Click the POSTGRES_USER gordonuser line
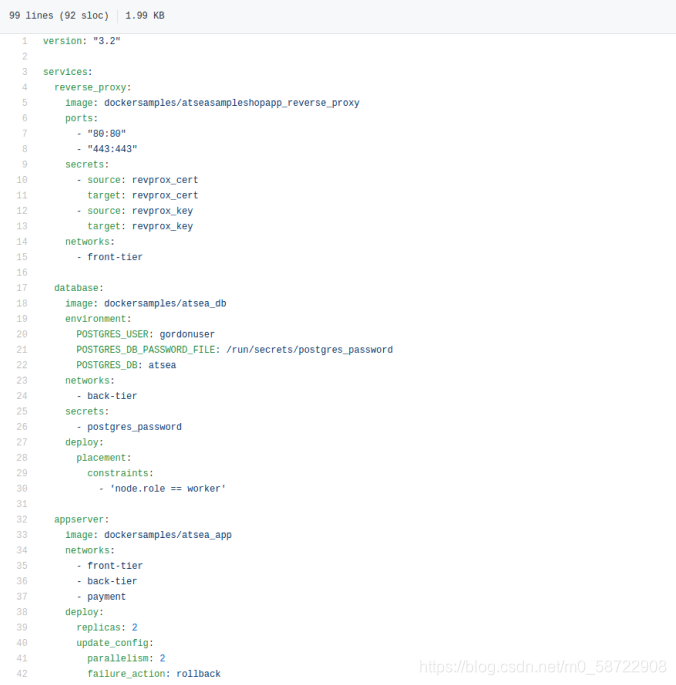 coord(146,334)
